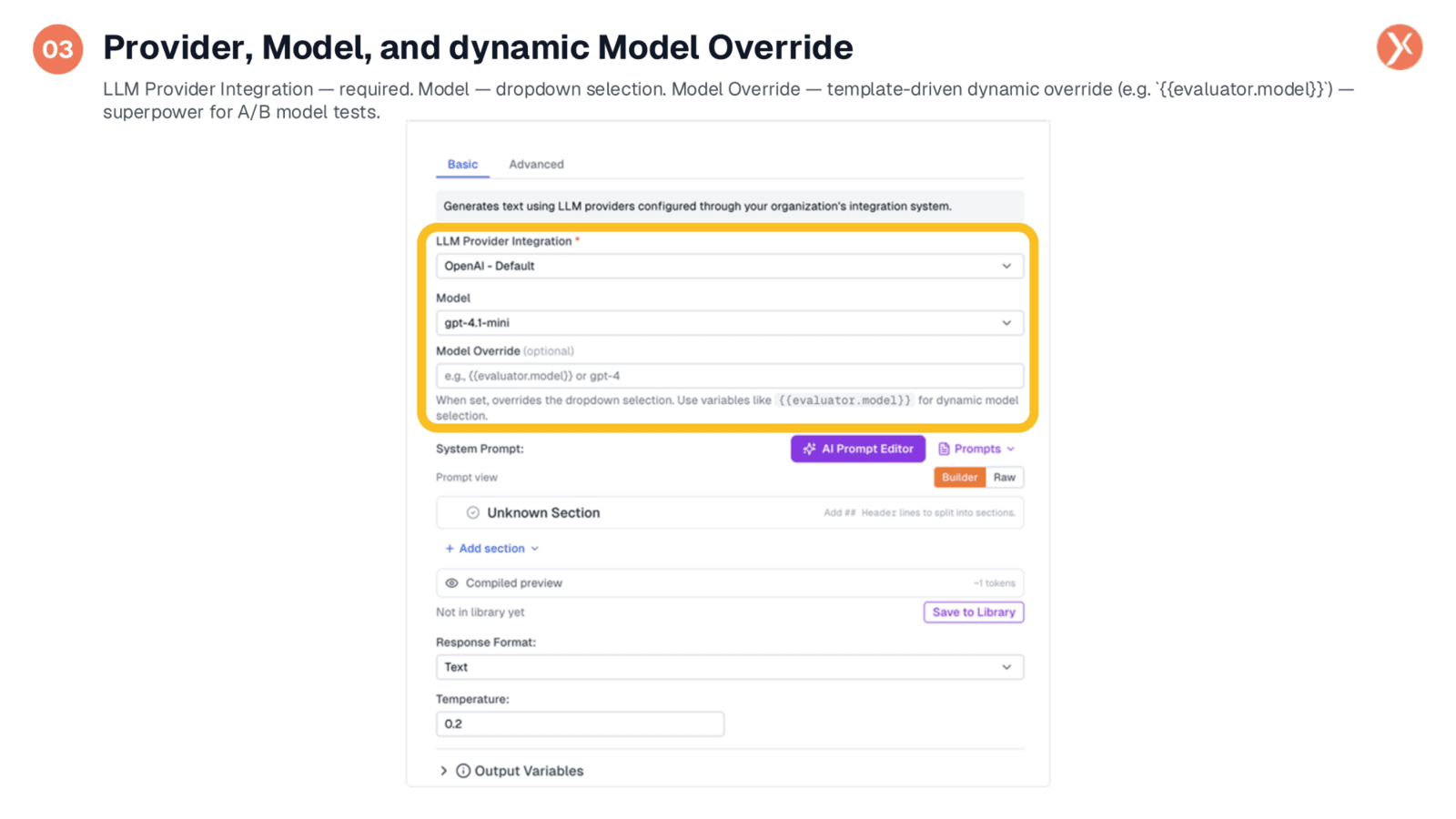Click the Not in library yet text

(x=480, y=612)
